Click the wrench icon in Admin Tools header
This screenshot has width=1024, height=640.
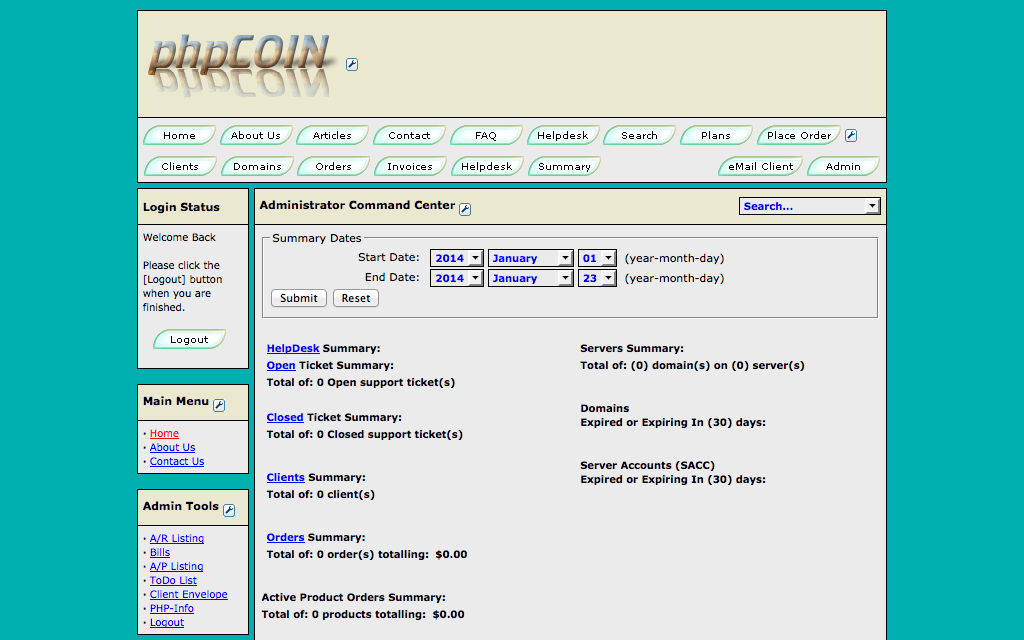pos(229,510)
